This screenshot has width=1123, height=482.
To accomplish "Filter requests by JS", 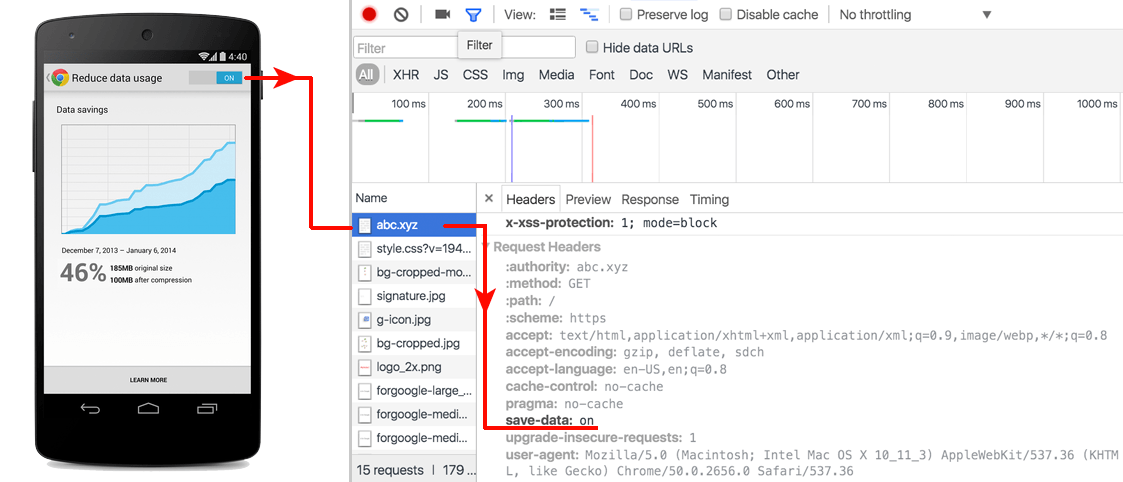I will [x=441, y=74].
